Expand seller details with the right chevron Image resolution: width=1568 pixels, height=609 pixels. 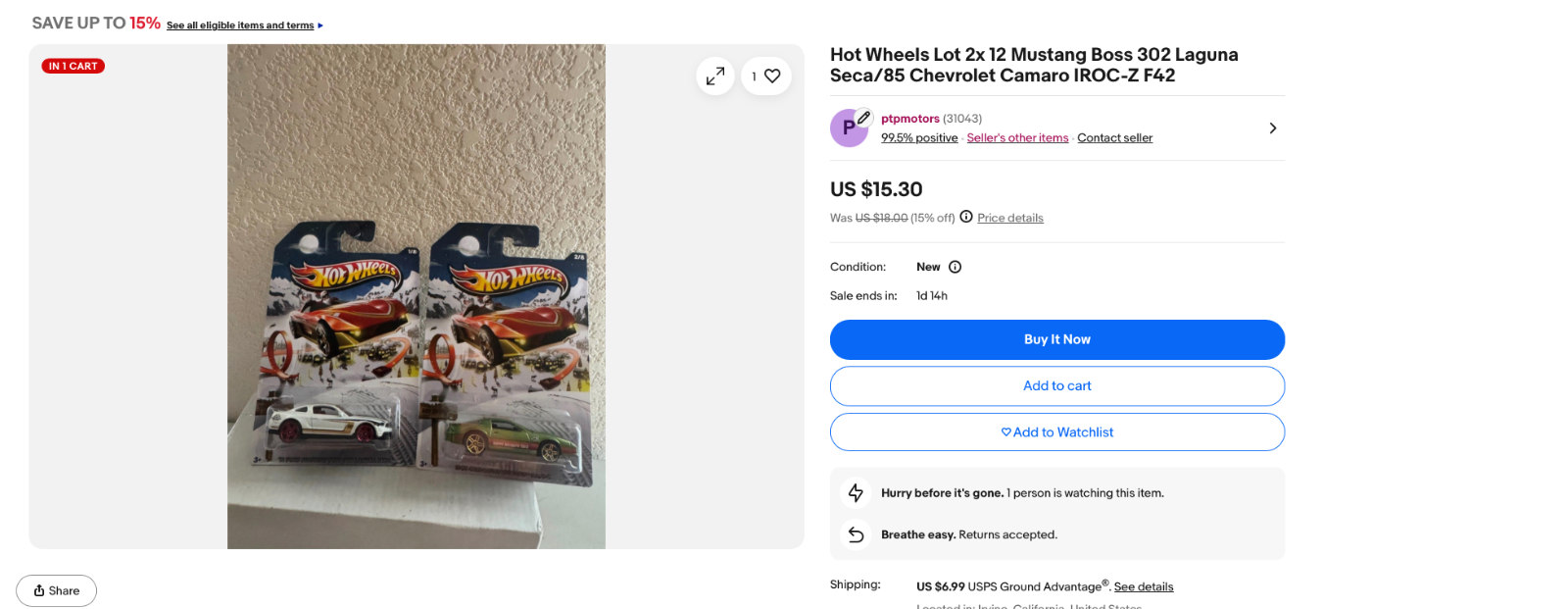tap(1272, 128)
